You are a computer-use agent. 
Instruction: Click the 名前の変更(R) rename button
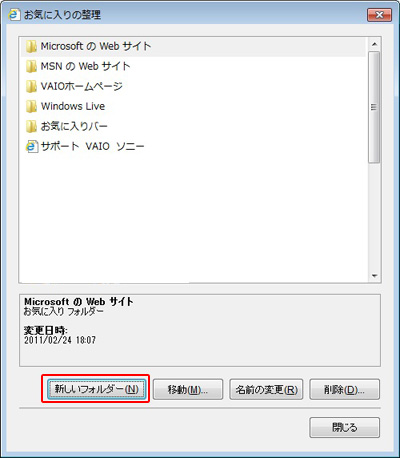266,389
